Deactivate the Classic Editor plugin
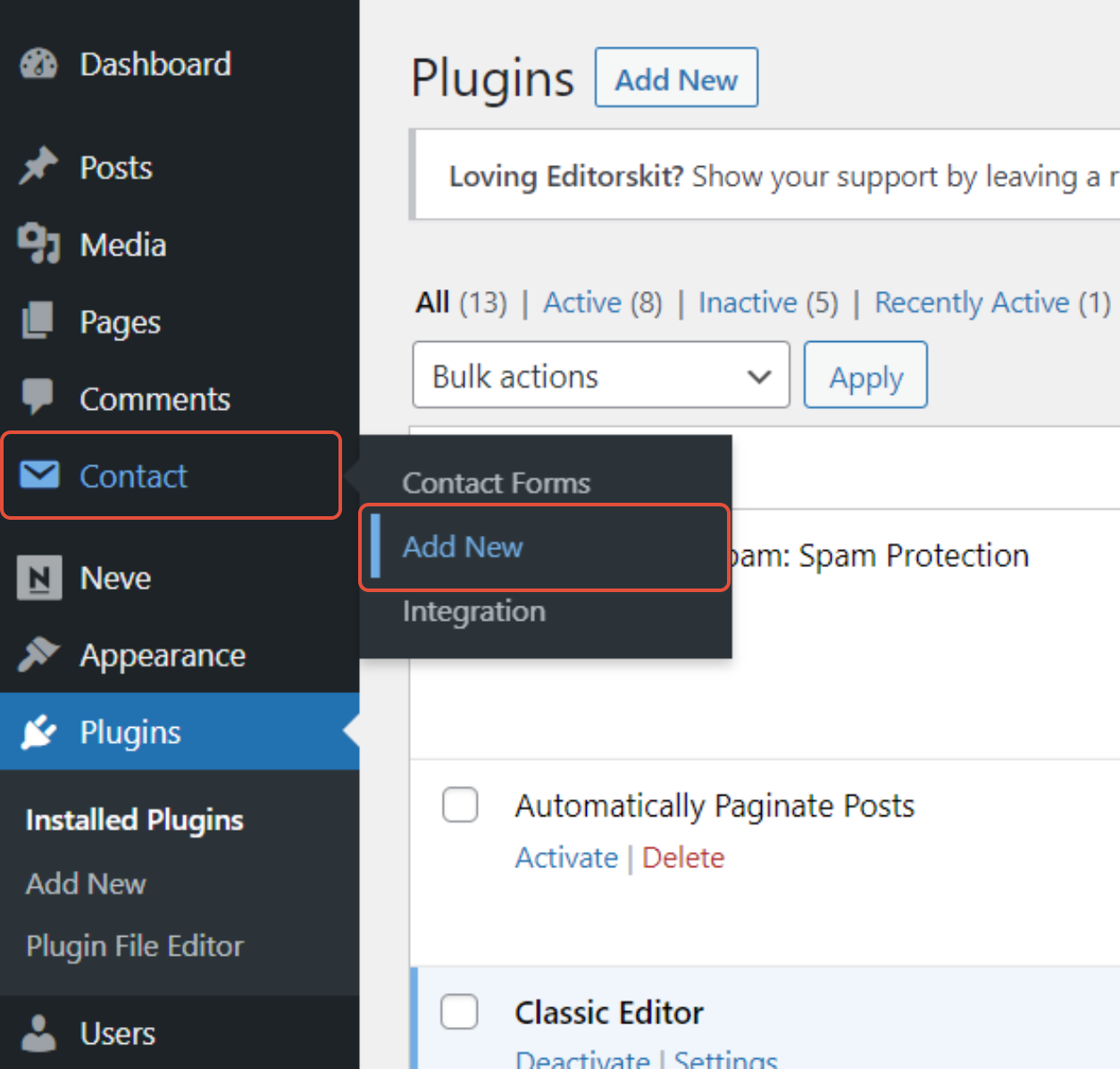The width and height of the screenshot is (1120, 1069). (582, 1059)
